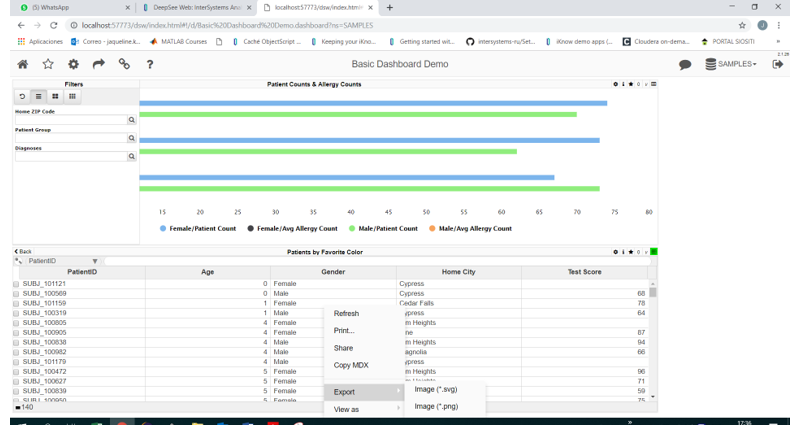Screen dimensions: 803x425
Task: Click the Home icon in dashboard toolbar
Action: point(22,64)
